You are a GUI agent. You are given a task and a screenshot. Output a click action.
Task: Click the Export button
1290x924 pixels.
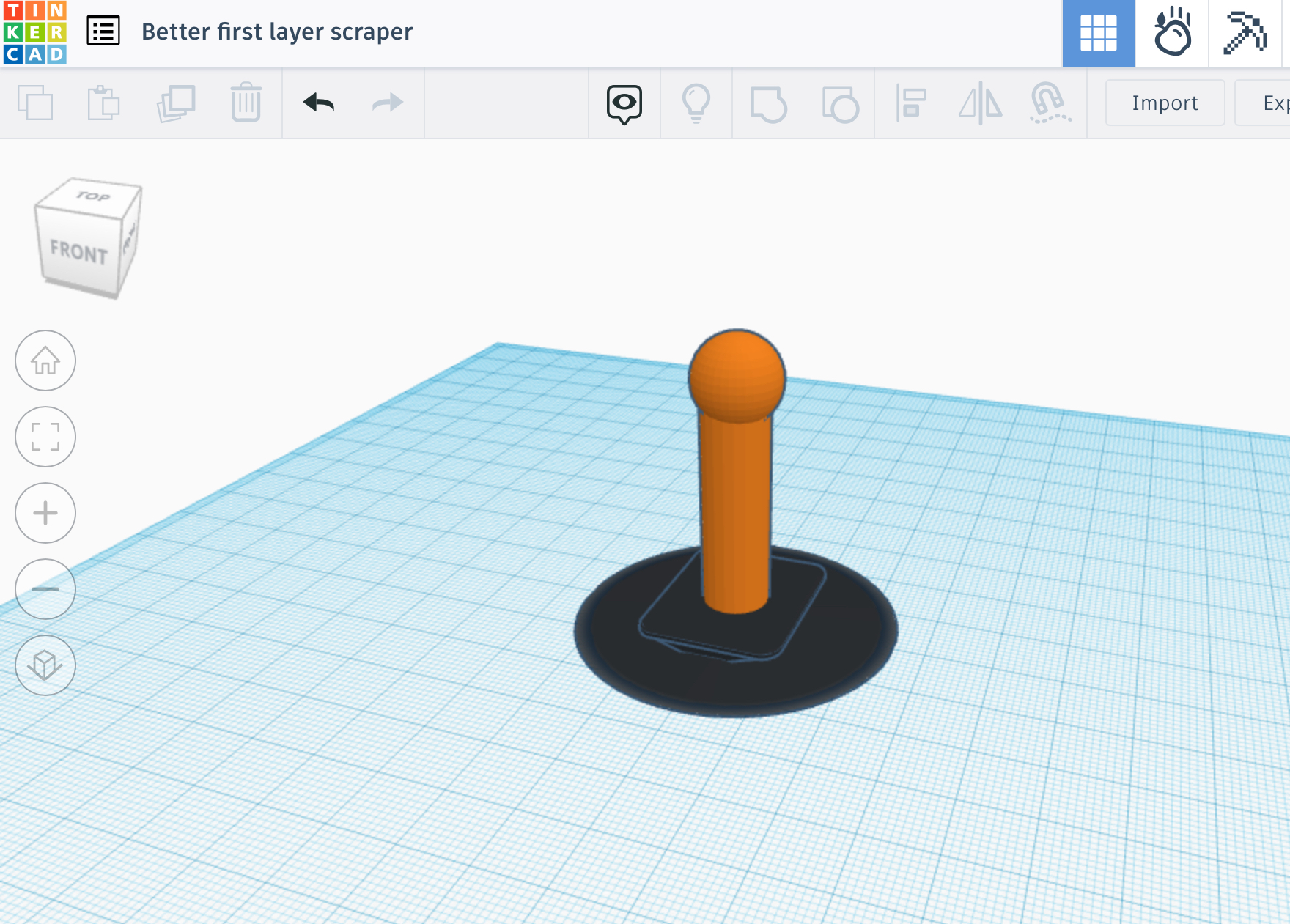1263,103
